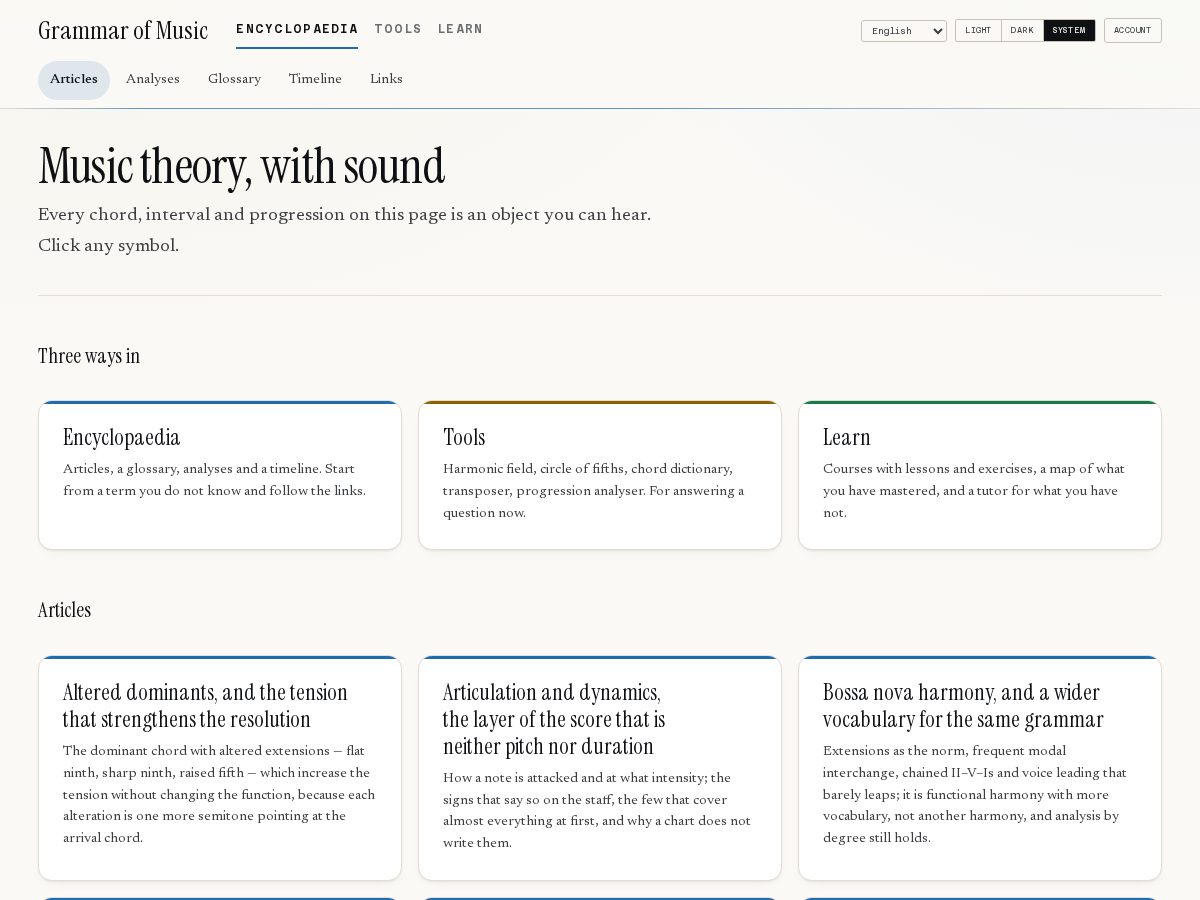Open the Bossa nova harmony article card

pyautogui.click(x=980, y=768)
